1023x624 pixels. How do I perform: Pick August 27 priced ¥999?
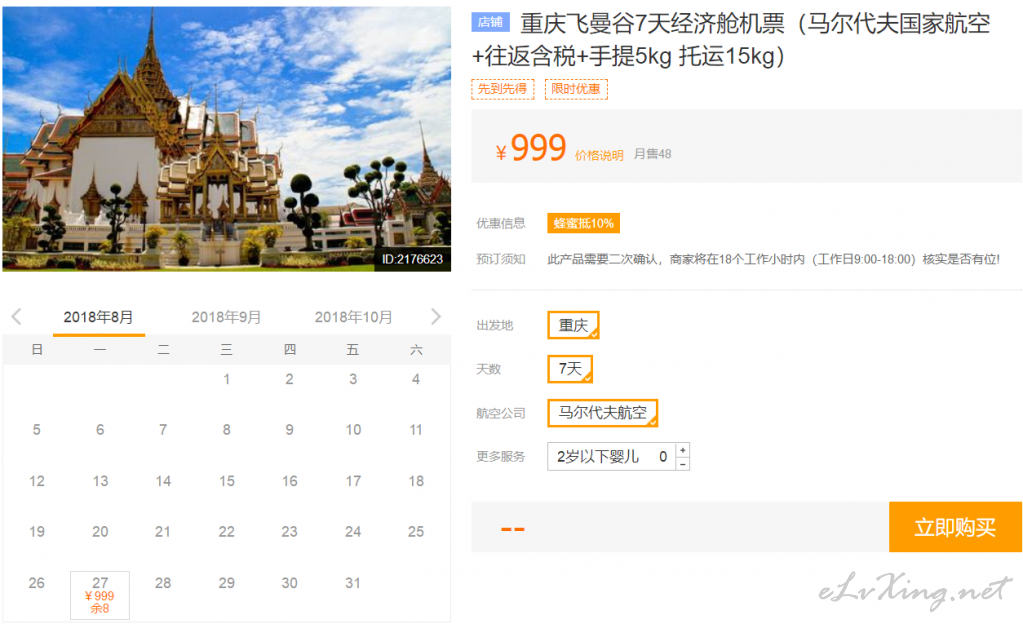(100, 595)
